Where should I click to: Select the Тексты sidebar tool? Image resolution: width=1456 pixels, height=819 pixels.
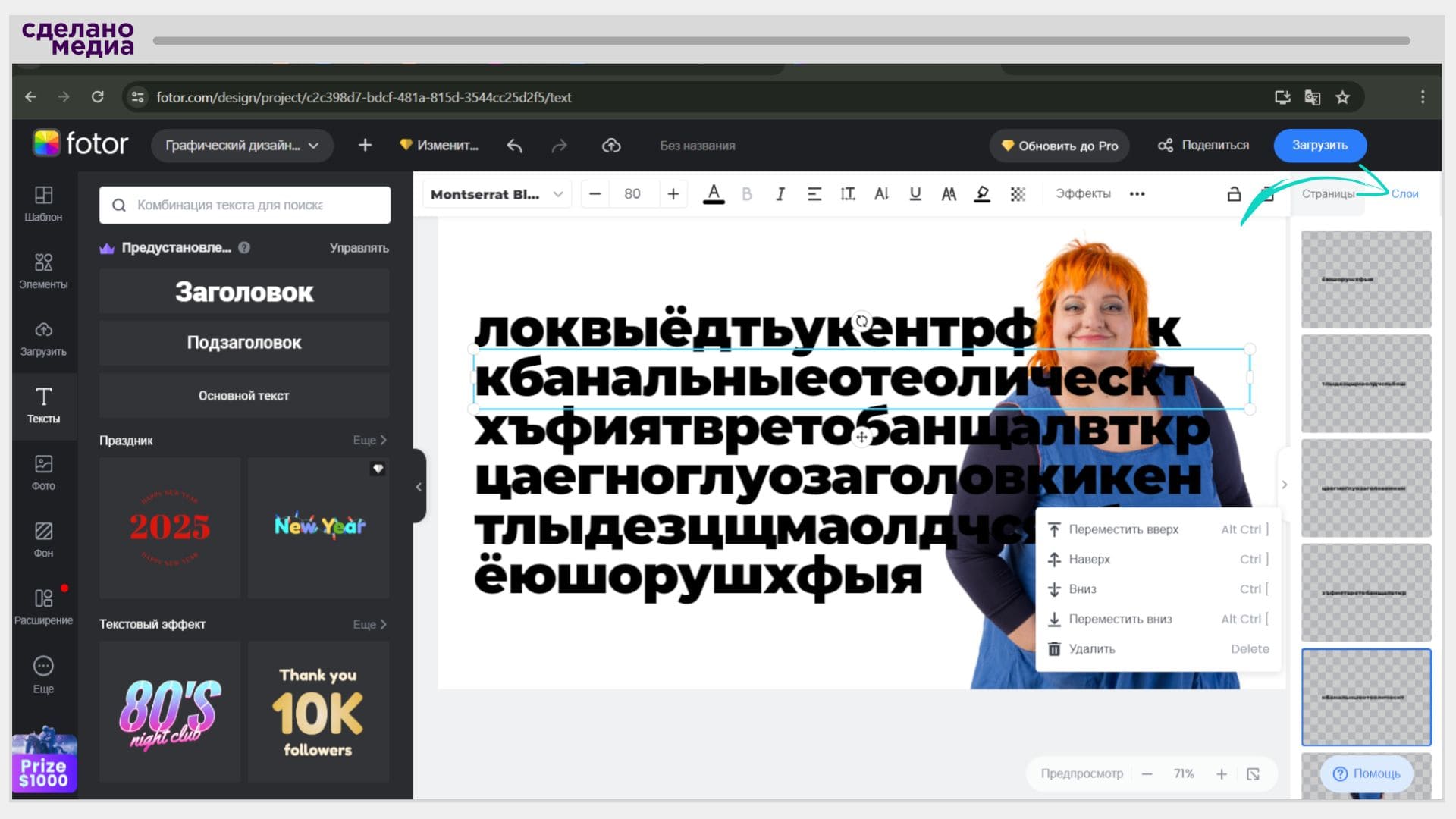point(43,406)
